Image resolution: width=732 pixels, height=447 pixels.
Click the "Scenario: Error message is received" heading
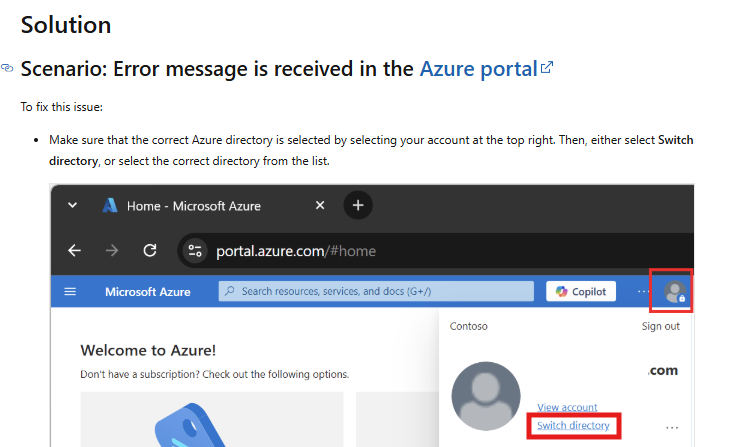point(287,69)
